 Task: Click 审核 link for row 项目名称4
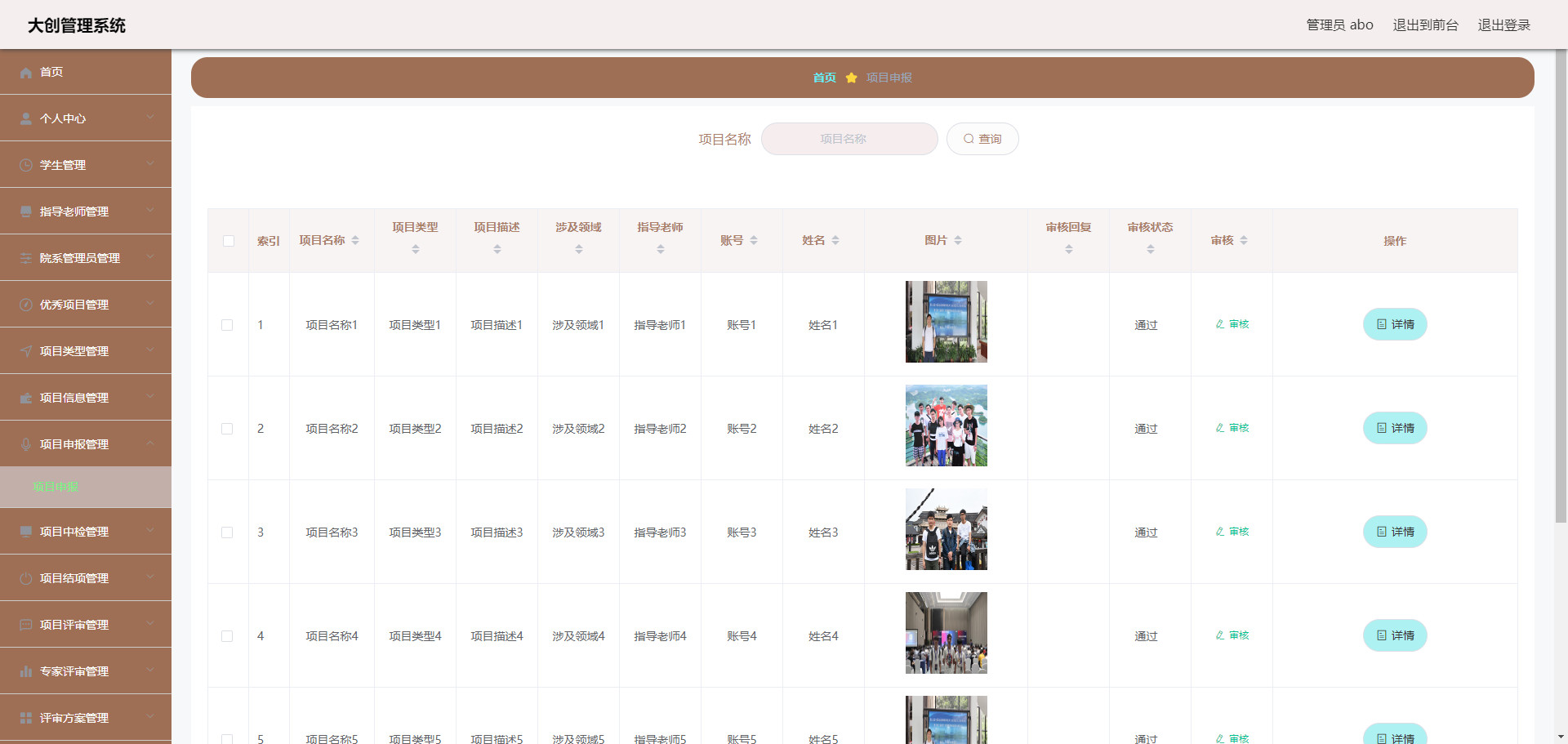[x=1232, y=635]
